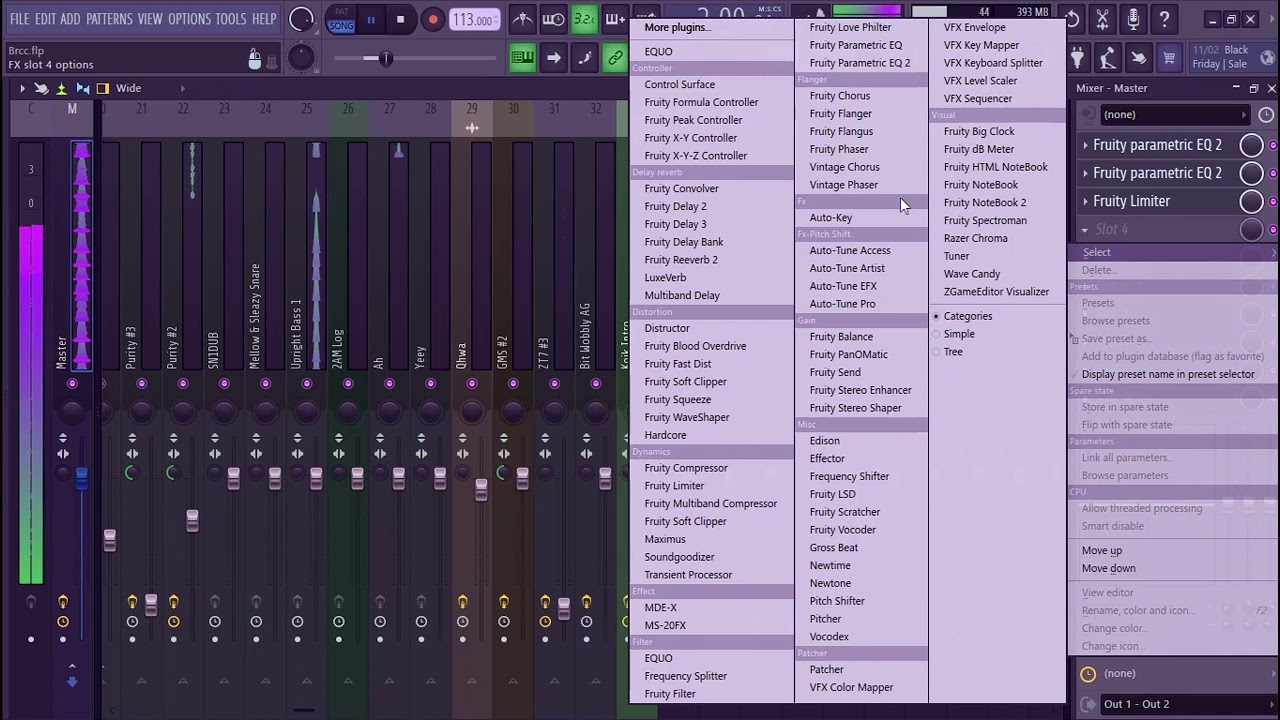Toggle the Fruity Limiter slot enable LED
This screenshot has height=720, width=1280.
(1273, 201)
